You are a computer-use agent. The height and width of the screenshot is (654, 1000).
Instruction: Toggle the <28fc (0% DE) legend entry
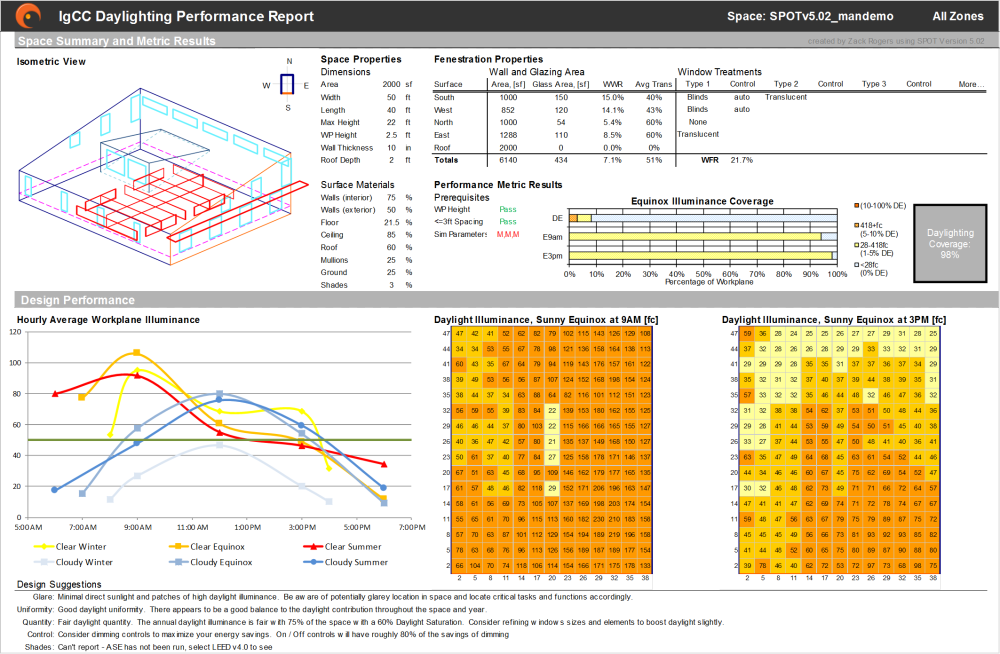[x=856, y=264]
